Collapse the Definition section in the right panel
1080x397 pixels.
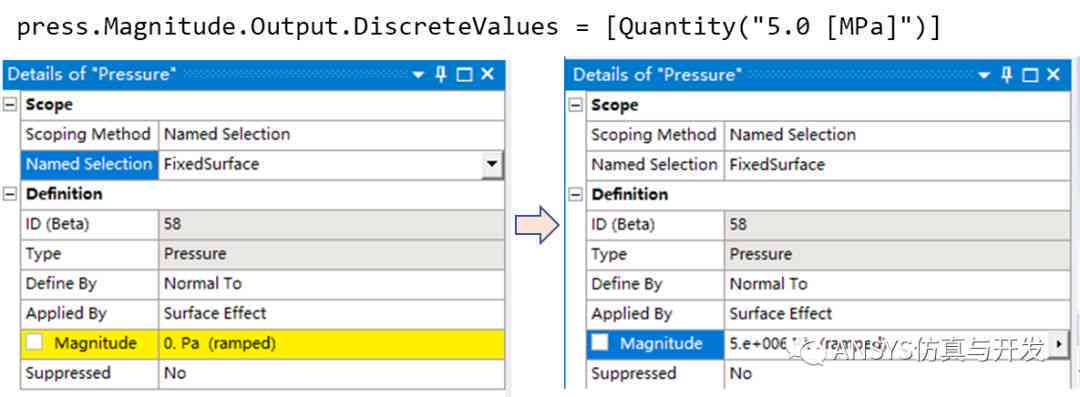click(x=575, y=194)
